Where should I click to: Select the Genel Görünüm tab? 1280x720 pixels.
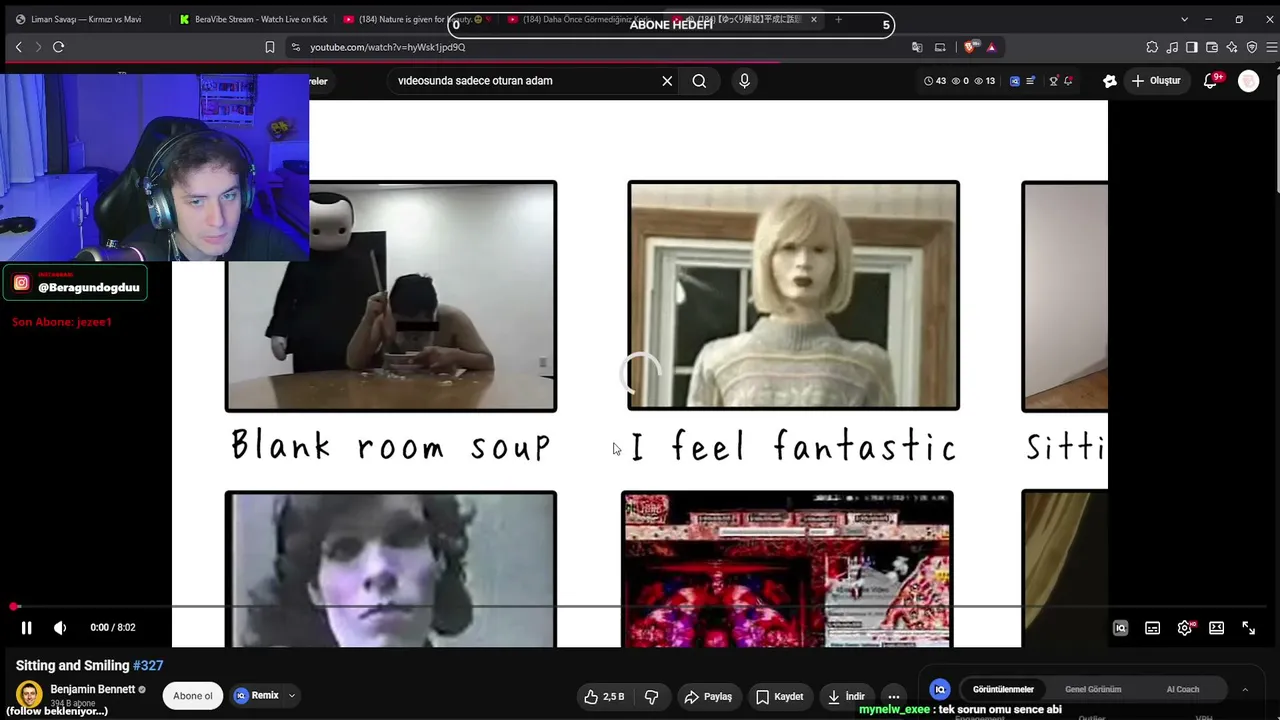coord(1093,689)
